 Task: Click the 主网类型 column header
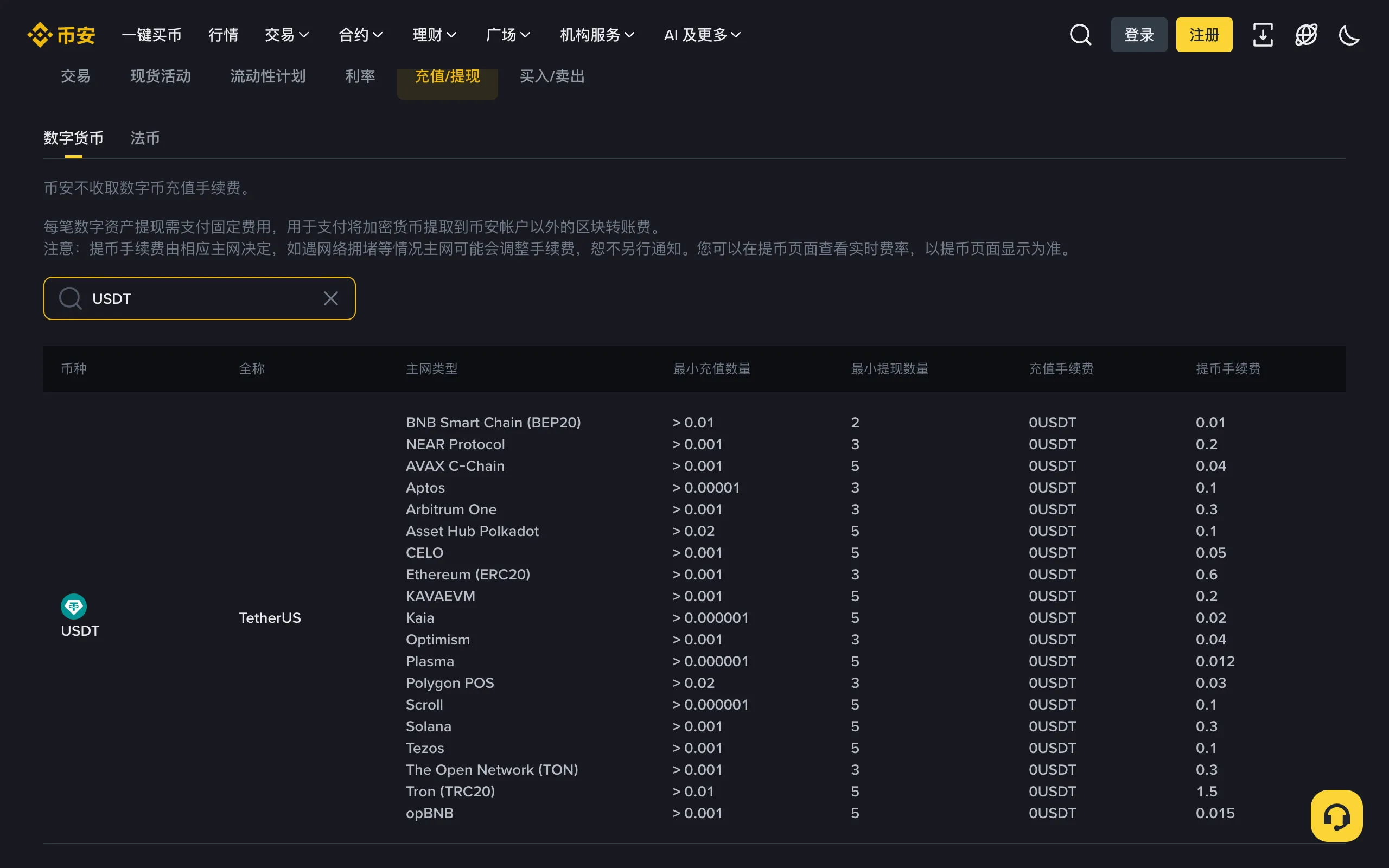tap(432, 368)
